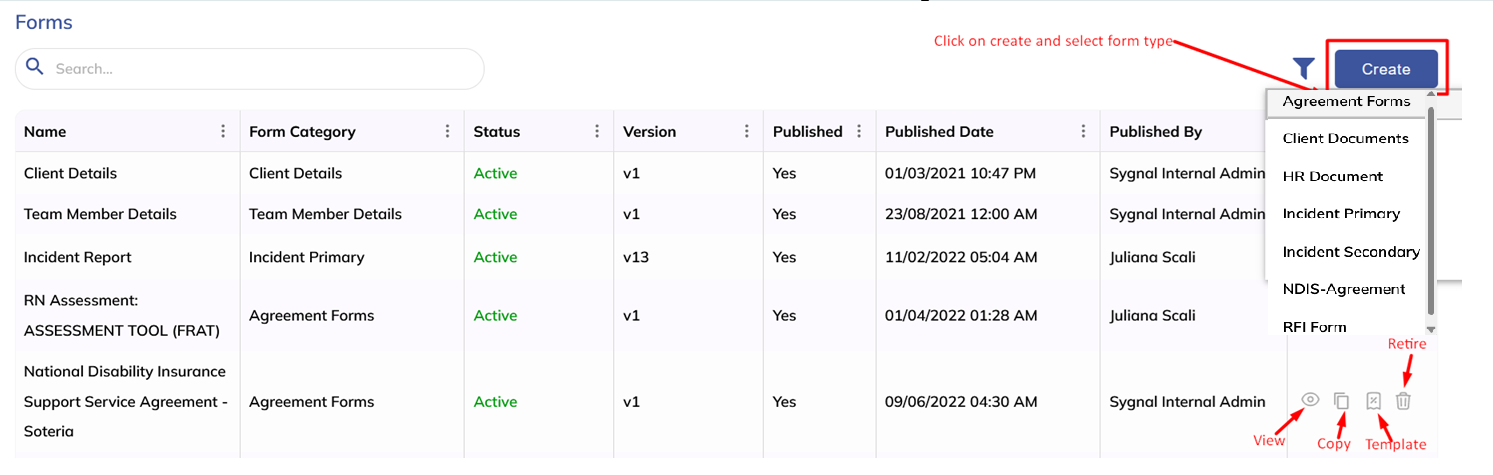Select Agreement Forms from the dropdown
Image resolution: width=1493 pixels, height=475 pixels.
[1346, 101]
